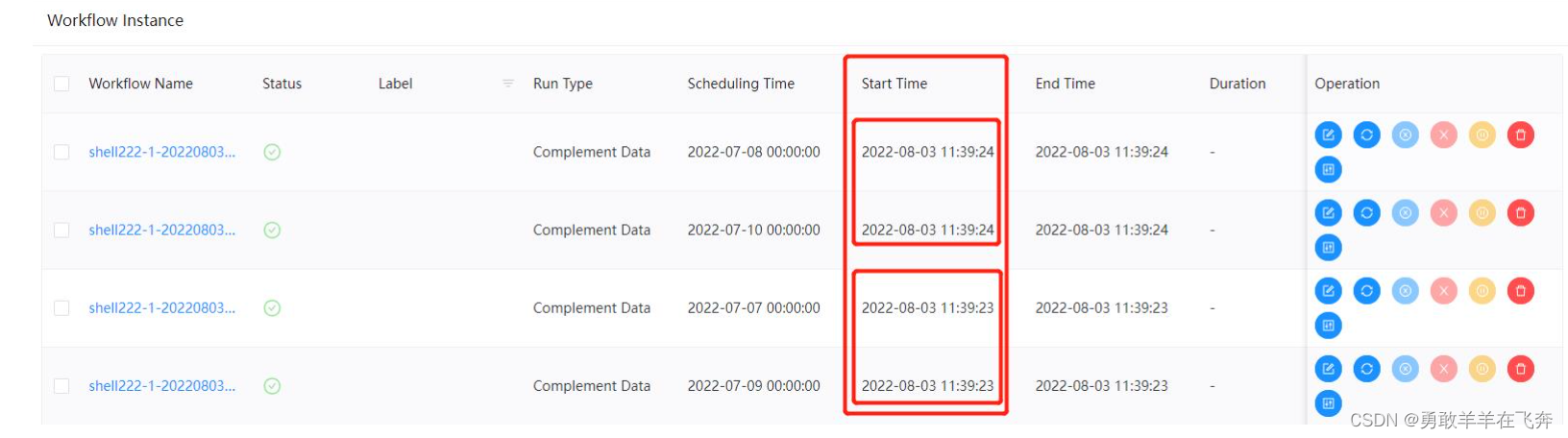Toggle the select-all checkbox in header
The image size is (1568, 438).
click(61, 84)
